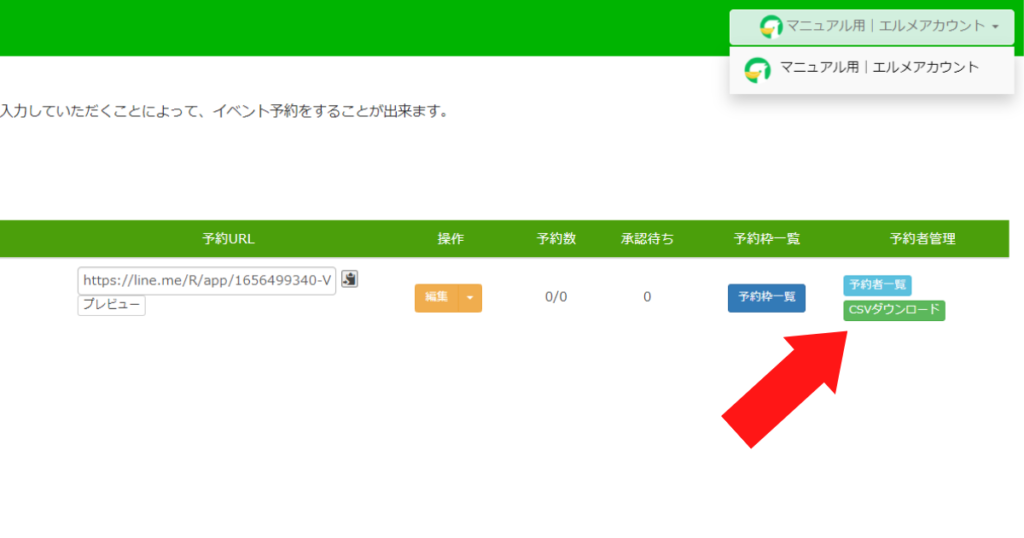Open the 予約者一覧 button

877,285
